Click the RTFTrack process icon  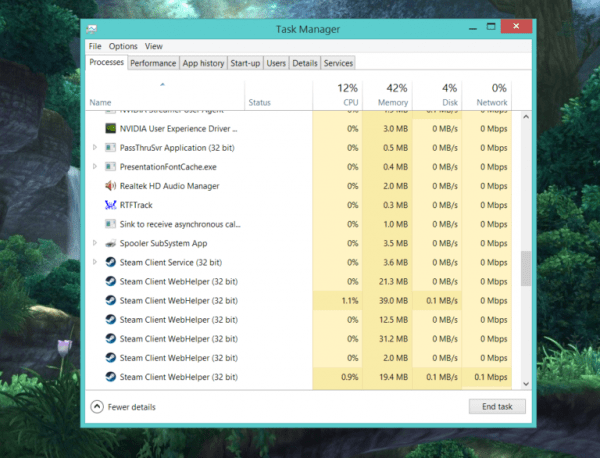[x=110, y=205]
